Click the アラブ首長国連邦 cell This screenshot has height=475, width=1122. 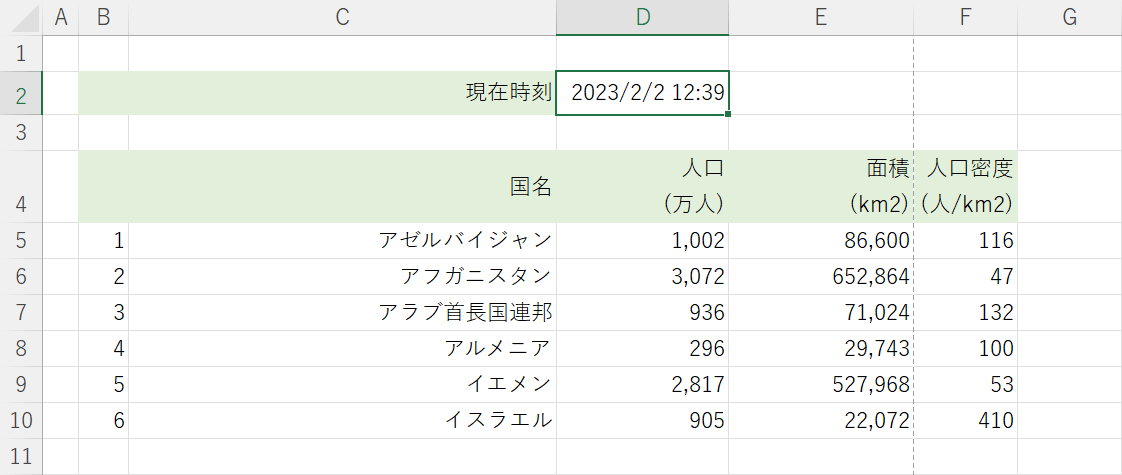pos(342,312)
